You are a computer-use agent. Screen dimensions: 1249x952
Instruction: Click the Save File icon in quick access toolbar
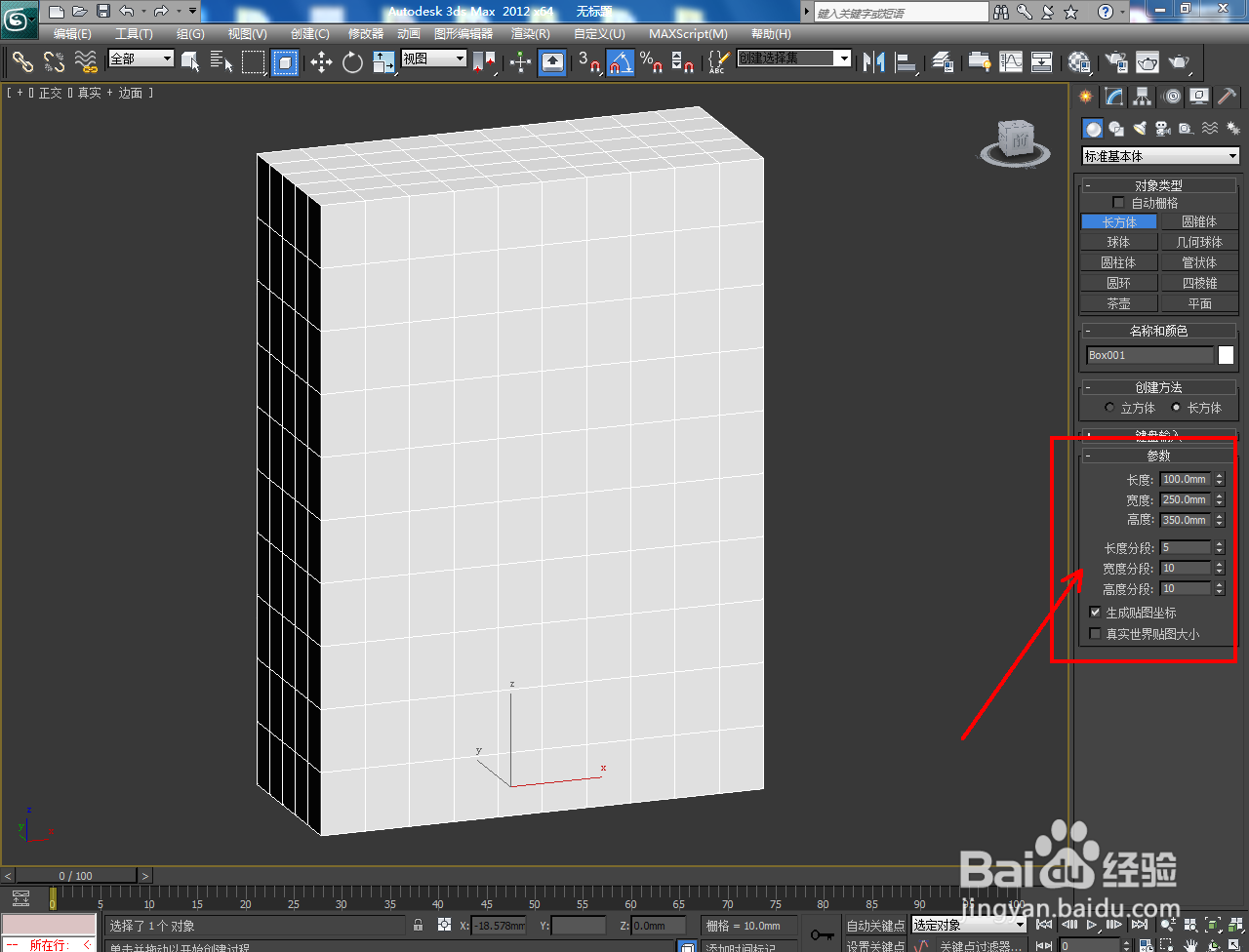(103, 12)
